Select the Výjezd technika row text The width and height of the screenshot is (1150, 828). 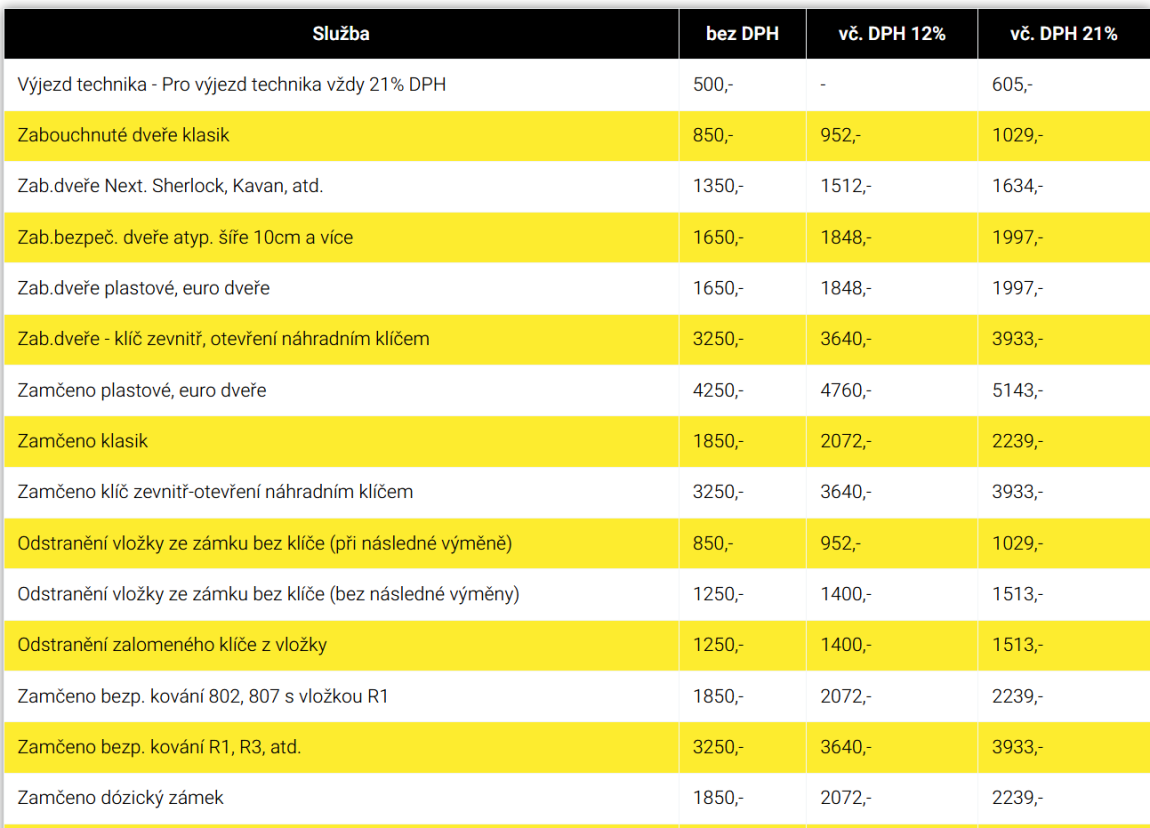click(x=232, y=84)
